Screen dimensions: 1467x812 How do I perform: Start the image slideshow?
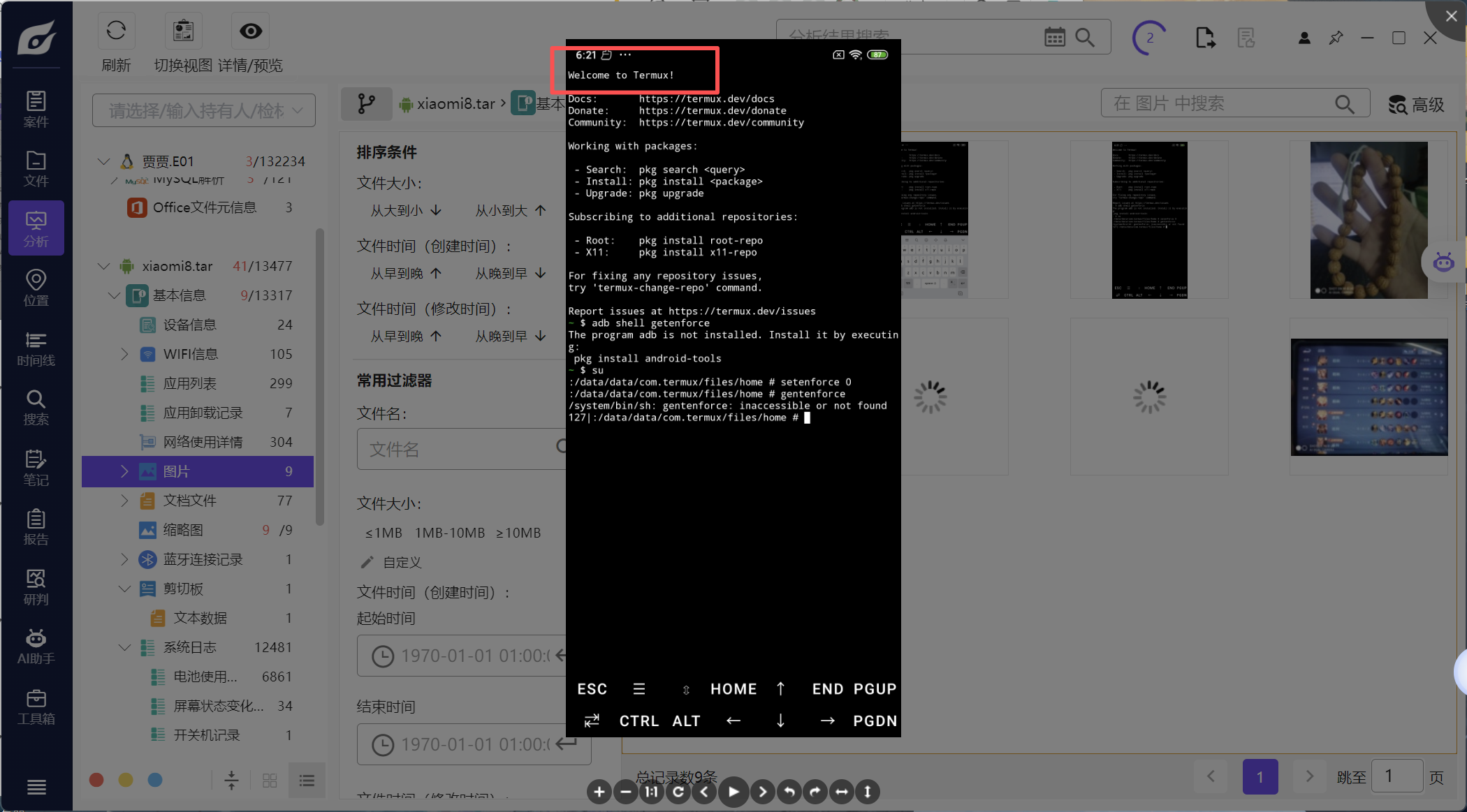coord(733,792)
